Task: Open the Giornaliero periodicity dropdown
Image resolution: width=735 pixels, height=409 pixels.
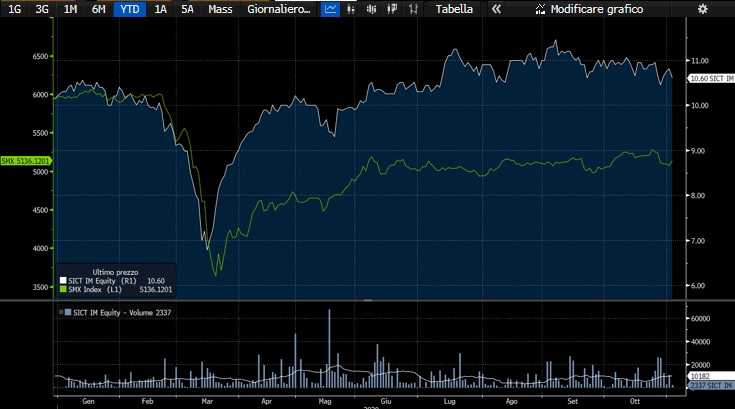Action: pyautogui.click(x=279, y=9)
